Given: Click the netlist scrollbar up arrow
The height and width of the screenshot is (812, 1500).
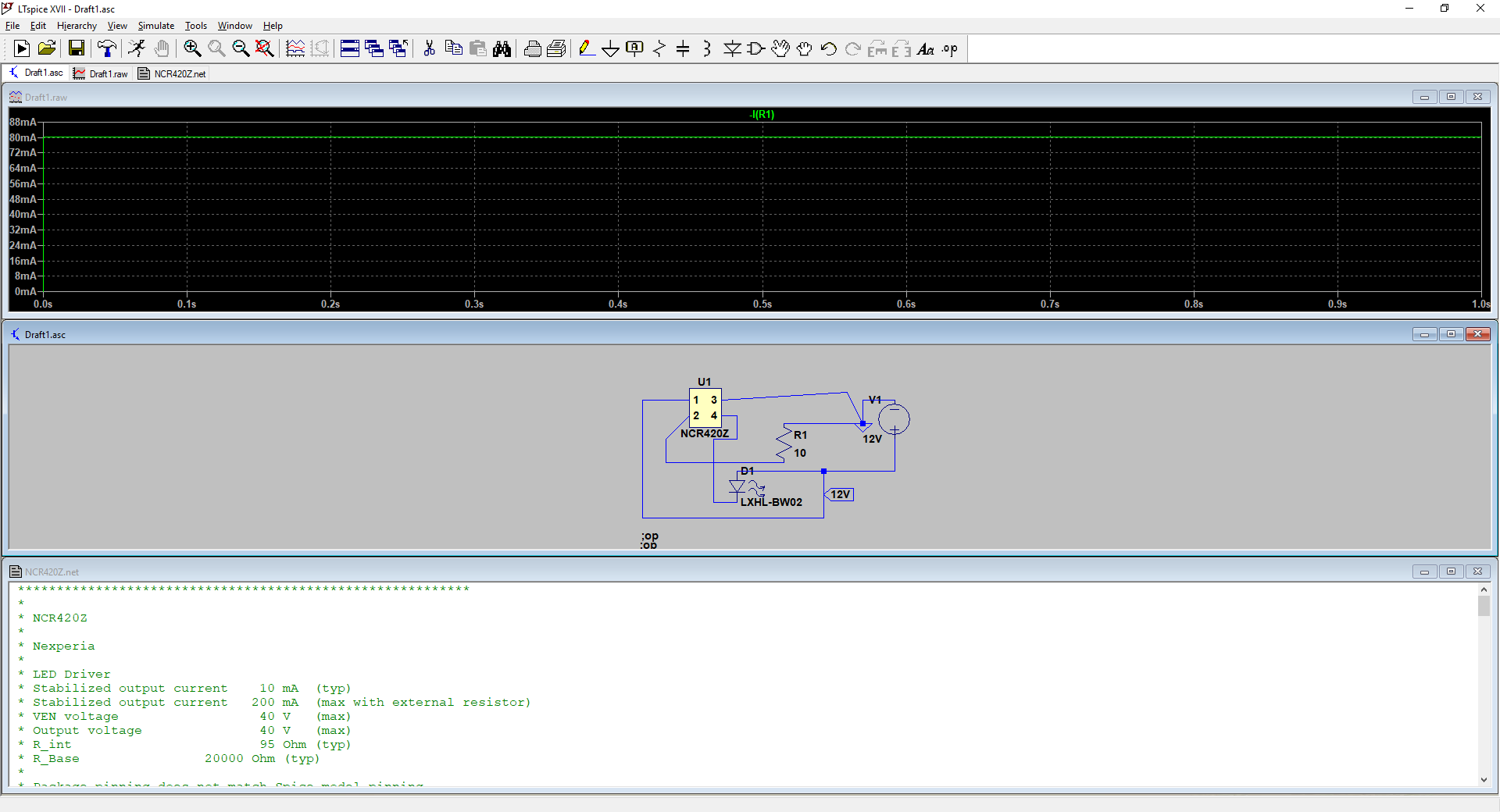Looking at the screenshot, I should click(1484, 589).
